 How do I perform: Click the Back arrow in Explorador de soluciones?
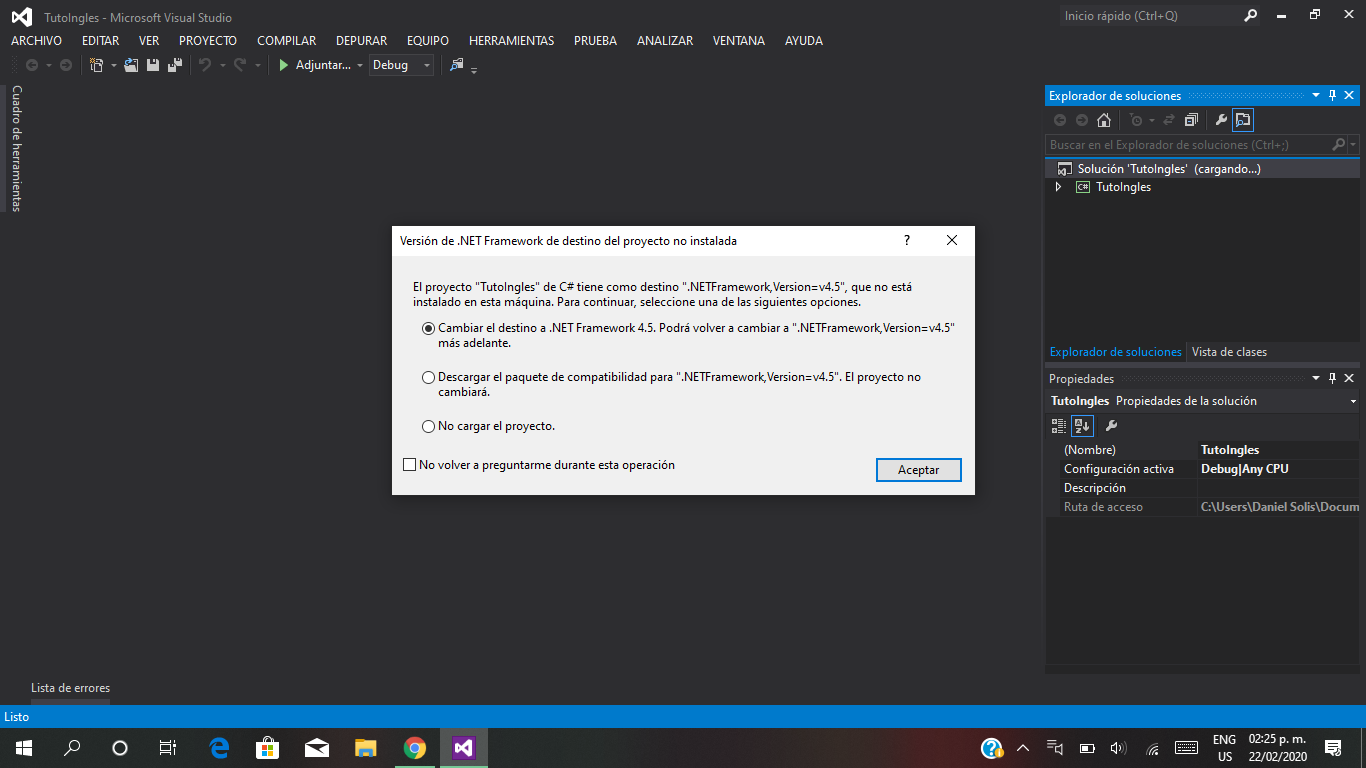coord(1060,120)
